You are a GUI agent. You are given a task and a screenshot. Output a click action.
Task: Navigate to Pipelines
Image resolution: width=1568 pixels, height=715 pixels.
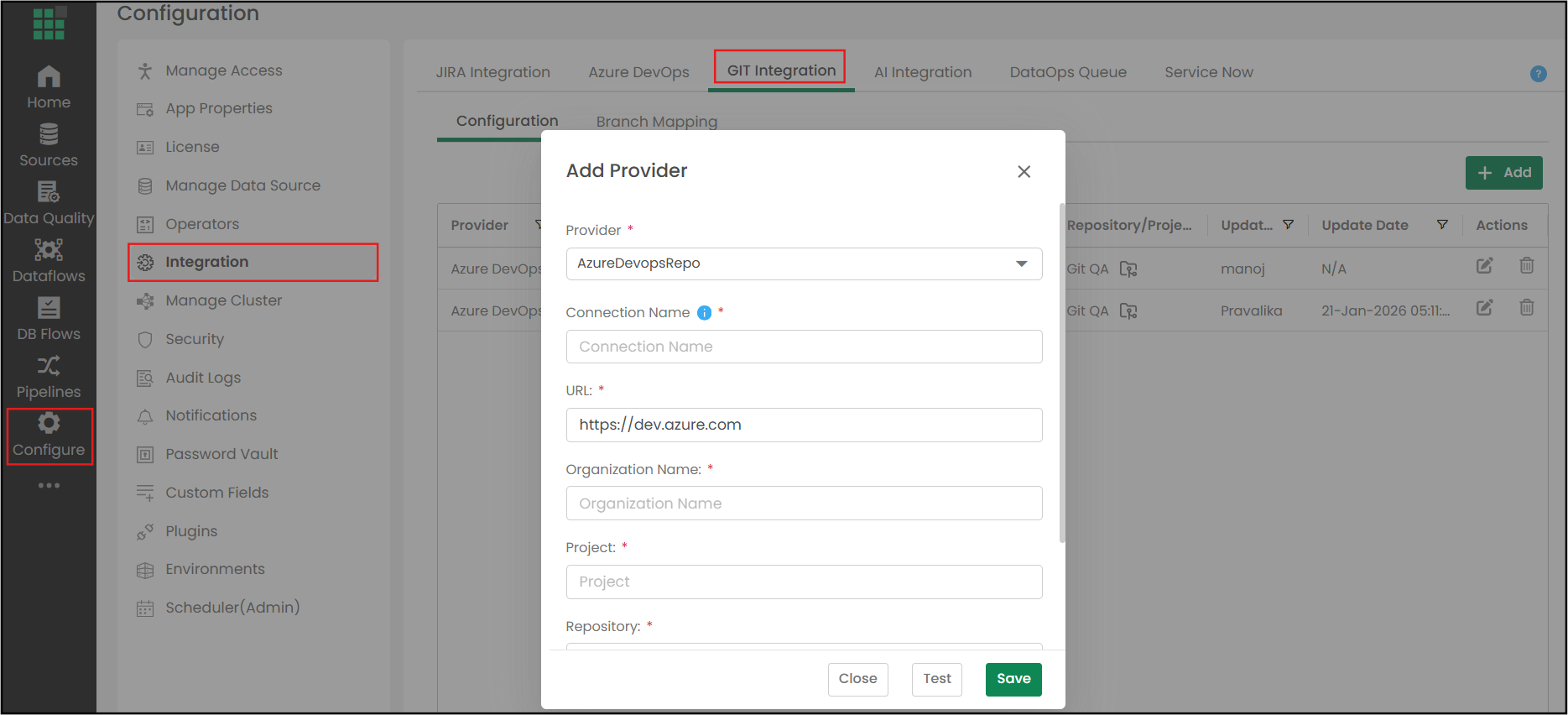click(x=49, y=377)
